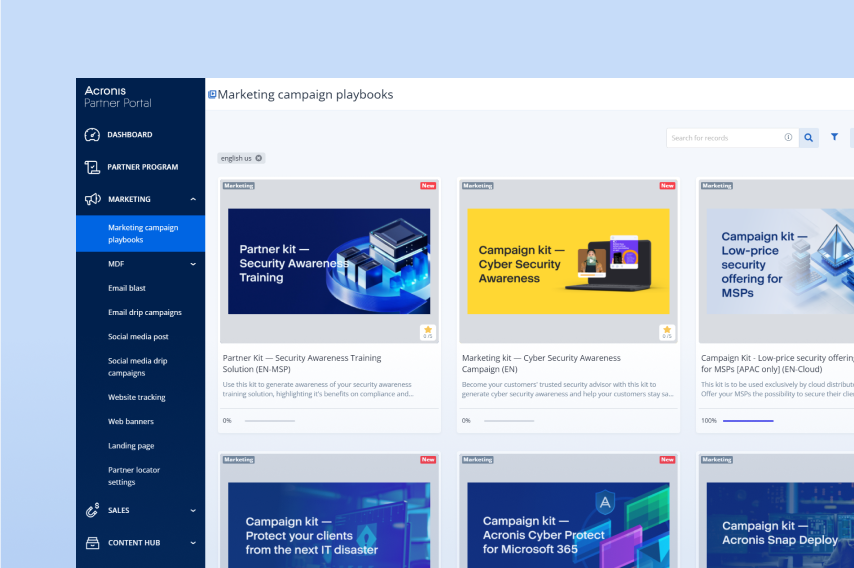854x568 pixels.
Task: Open Social media drip campaigns
Action: 138,367
